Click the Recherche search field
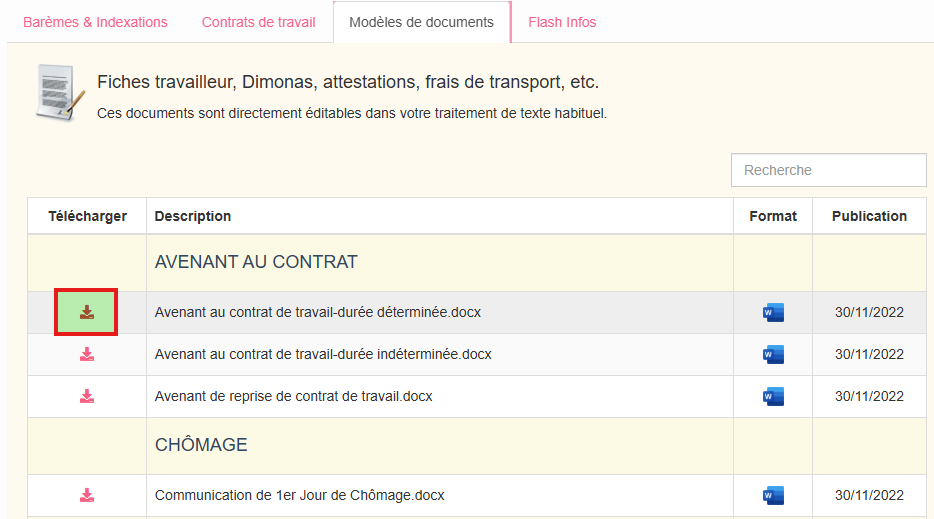 tap(828, 170)
